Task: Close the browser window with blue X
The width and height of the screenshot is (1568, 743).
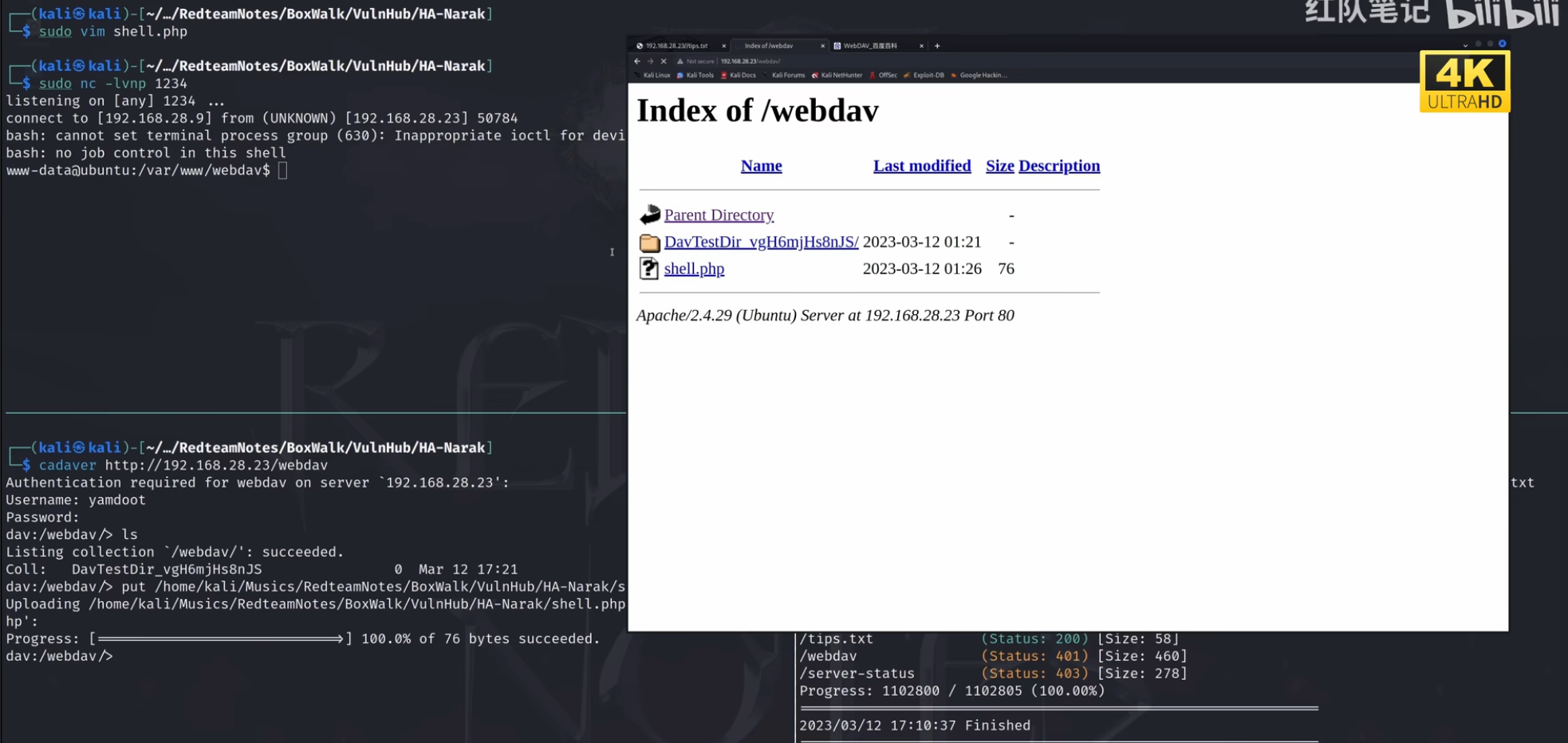Action: coord(1502,44)
